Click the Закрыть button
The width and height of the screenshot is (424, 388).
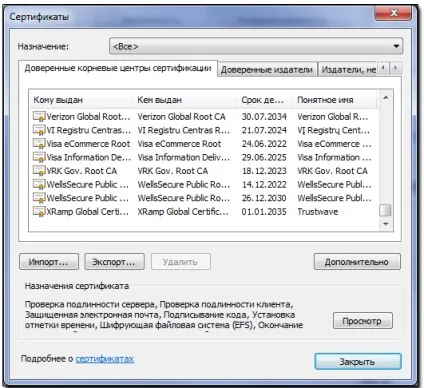pos(358,362)
